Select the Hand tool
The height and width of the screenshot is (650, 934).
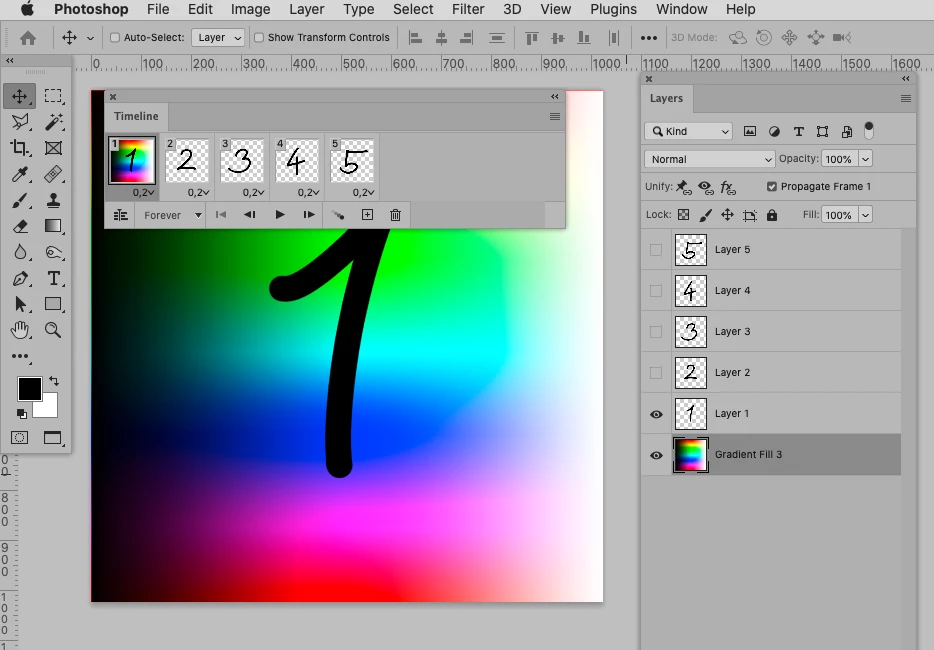pyautogui.click(x=20, y=330)
